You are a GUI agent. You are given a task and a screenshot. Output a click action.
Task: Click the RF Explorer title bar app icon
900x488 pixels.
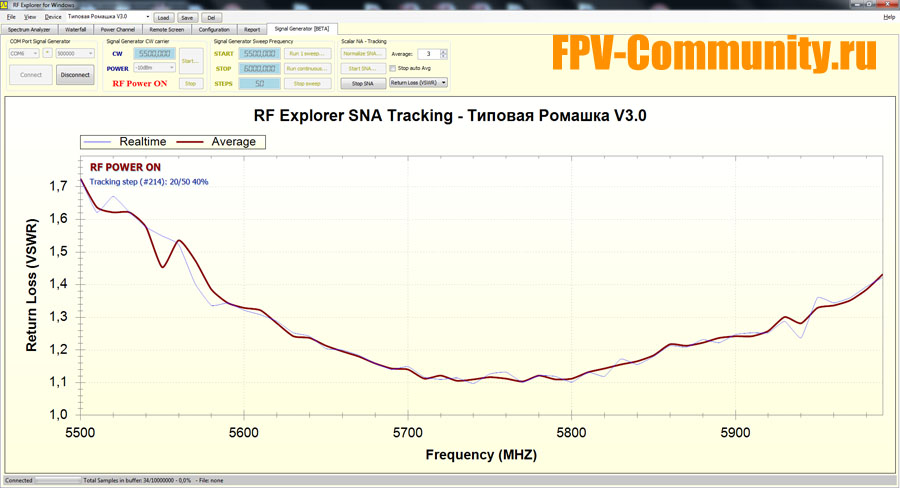click(4, 5)
